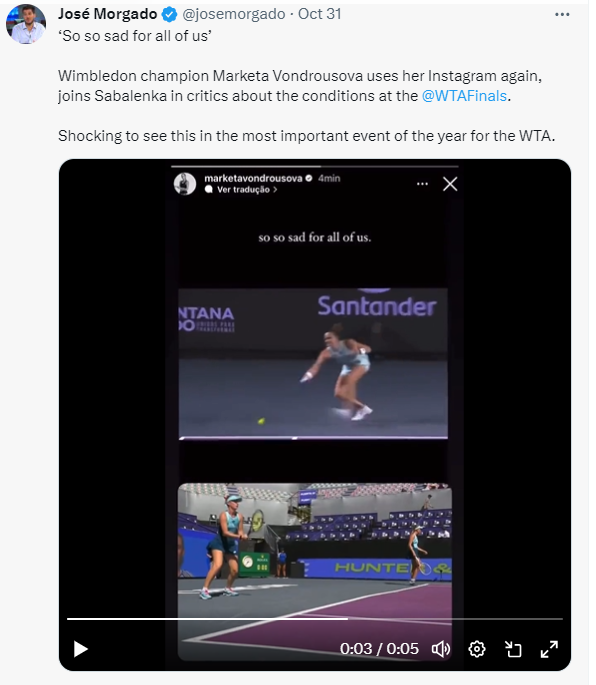Open the Oct 31 tweet timestamp
Screen dimensions: 596x685
coord(319,14)
